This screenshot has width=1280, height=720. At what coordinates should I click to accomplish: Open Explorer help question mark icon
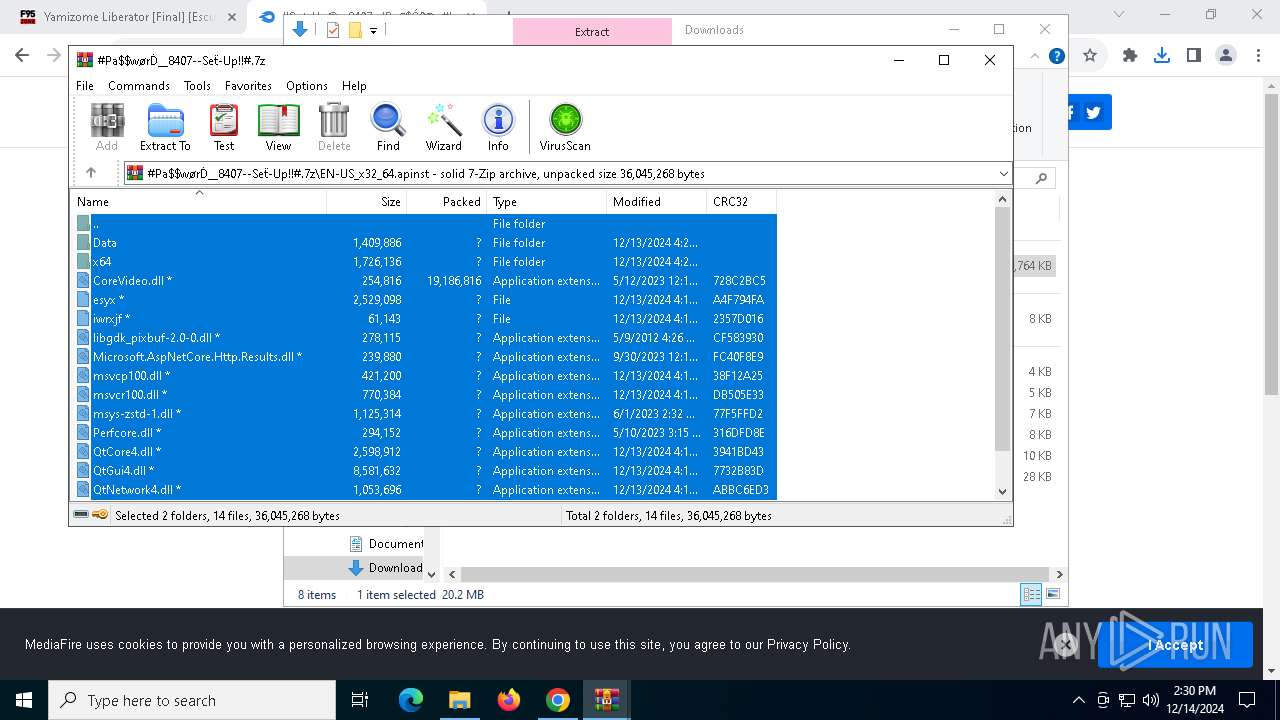pos(1056,56)
